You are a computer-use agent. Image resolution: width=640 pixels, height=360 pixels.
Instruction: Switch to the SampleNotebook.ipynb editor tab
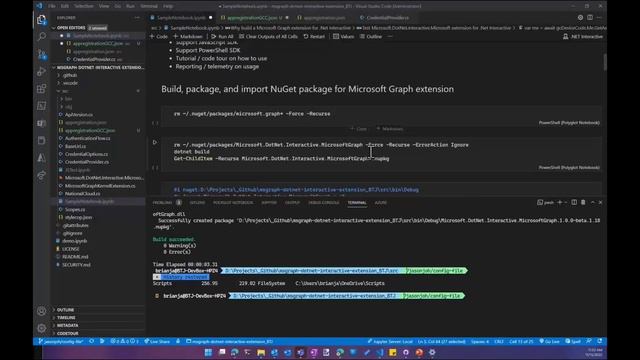coord(181,18)
